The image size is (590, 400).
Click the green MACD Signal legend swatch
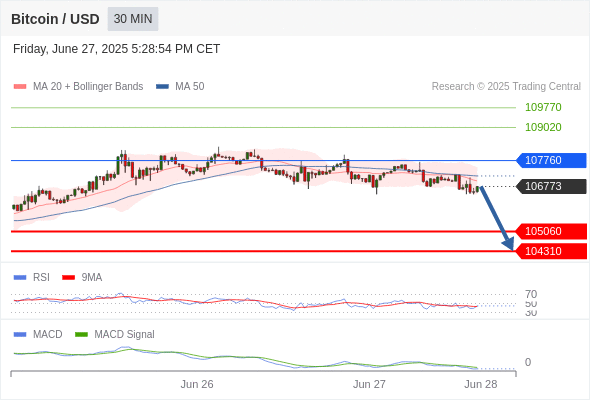(81, 335)
